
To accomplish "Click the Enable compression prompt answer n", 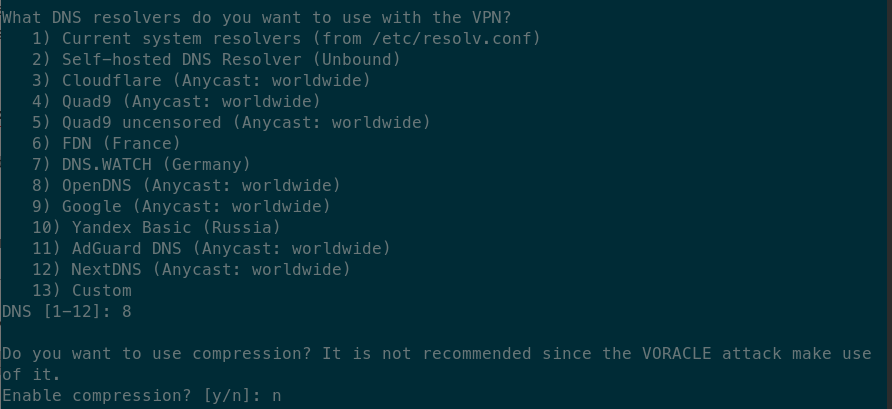I will tap(276, 396).
